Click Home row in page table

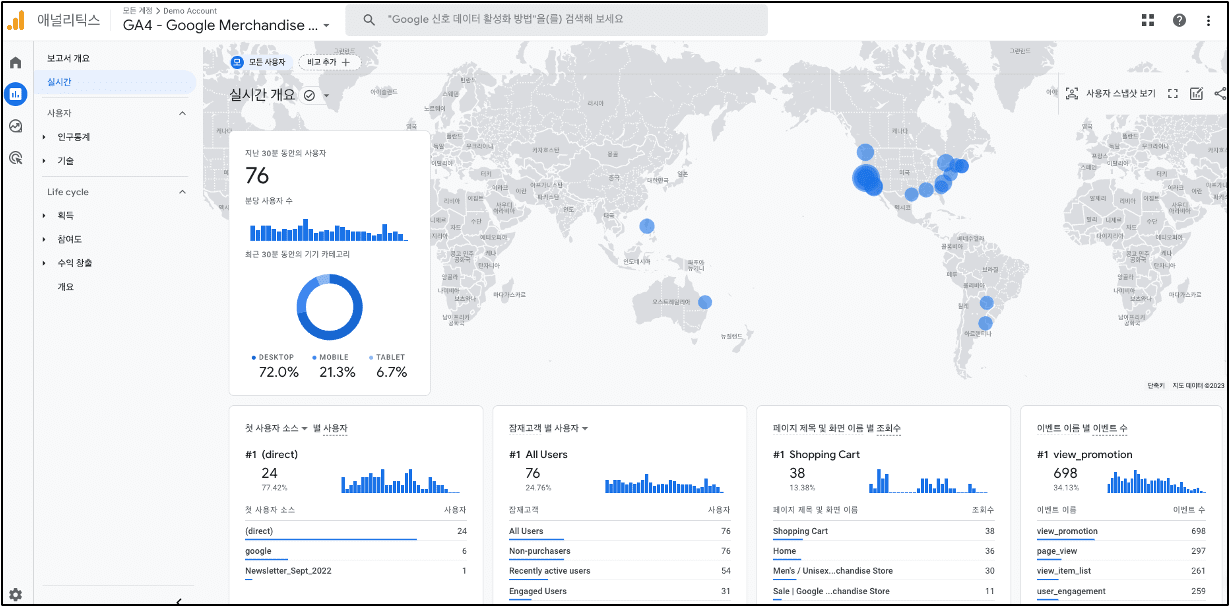pos(884,552)
